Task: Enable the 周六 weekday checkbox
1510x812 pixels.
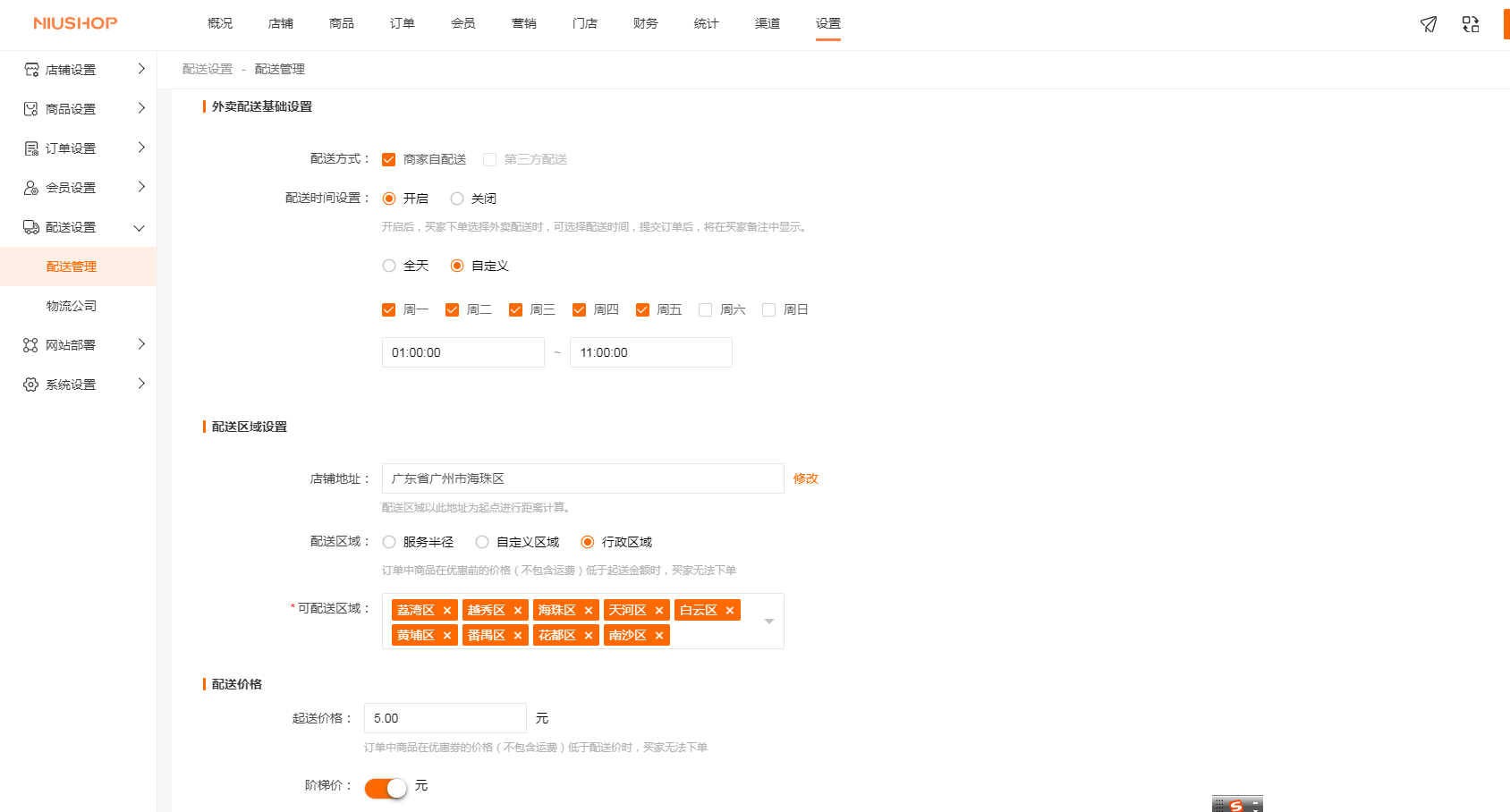Action: (705, 309)
